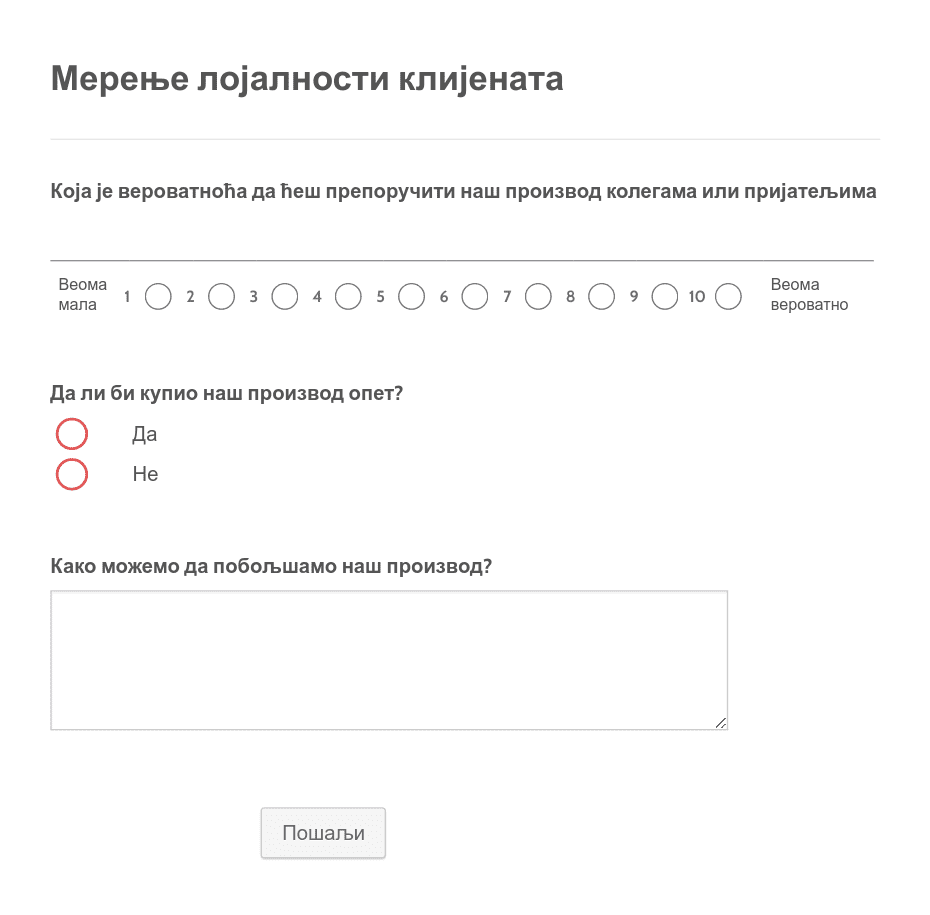The width and height of the screenshot is (930, 915).
Task: Click the "Да" answer label
Action: pos(144,435)
